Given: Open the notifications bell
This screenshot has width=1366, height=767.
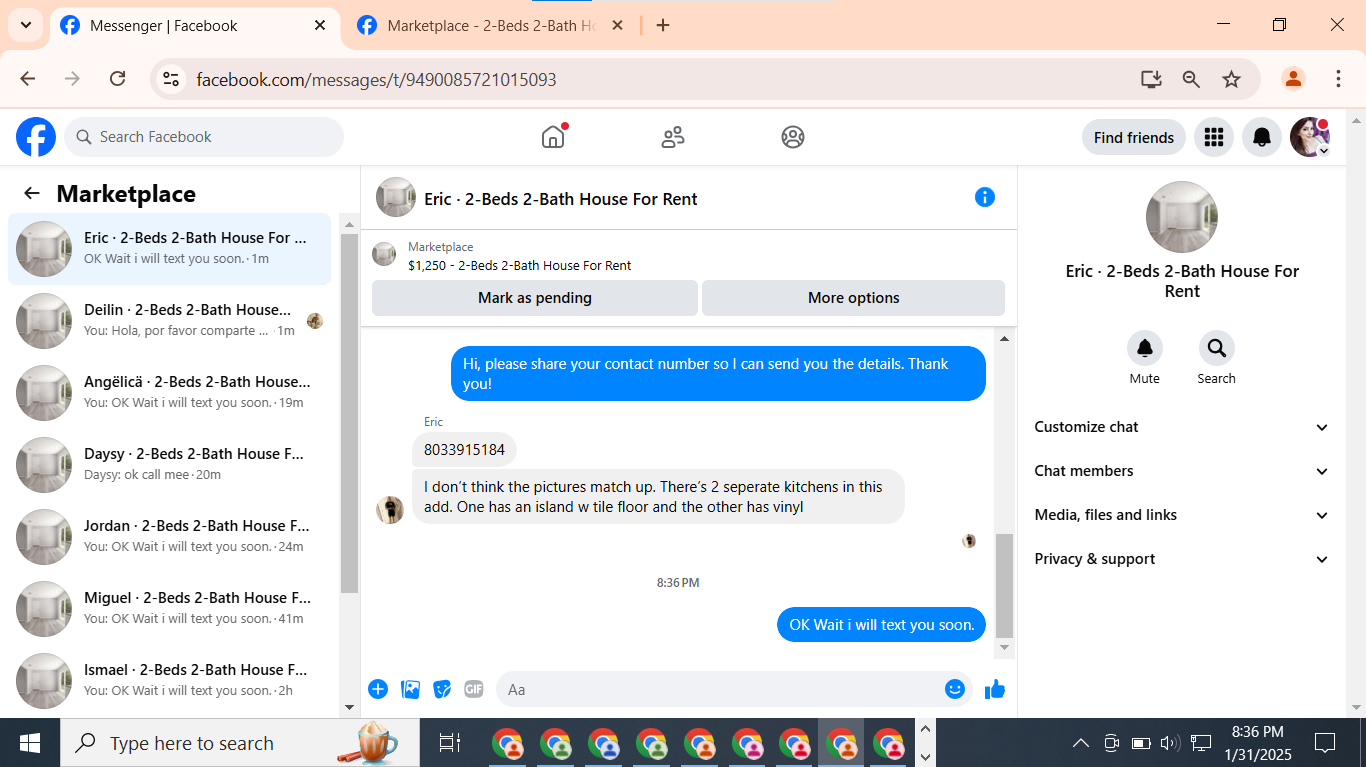Looking at the screenshot, I should (1262, 137).
